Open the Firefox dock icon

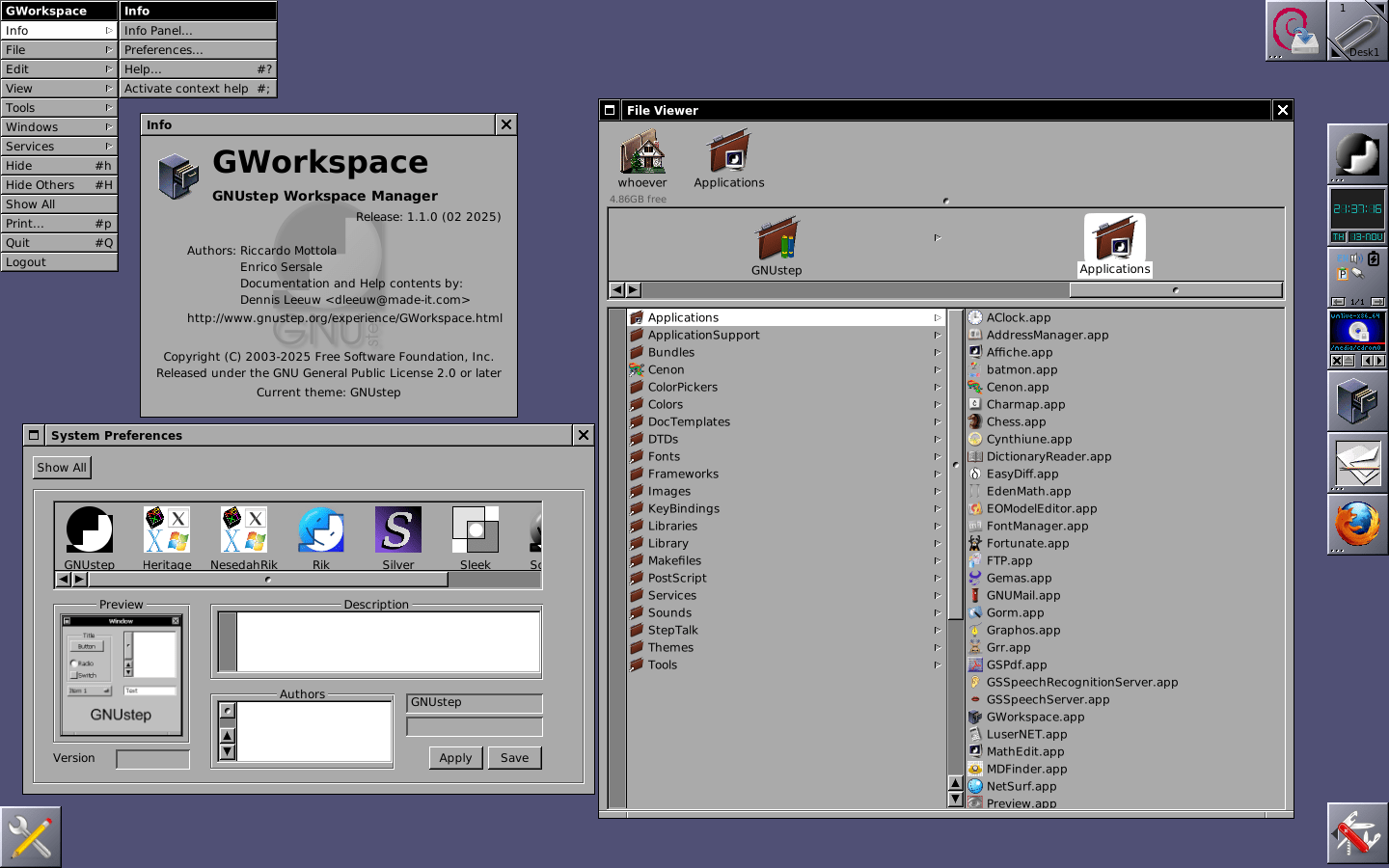[1357, 524]
